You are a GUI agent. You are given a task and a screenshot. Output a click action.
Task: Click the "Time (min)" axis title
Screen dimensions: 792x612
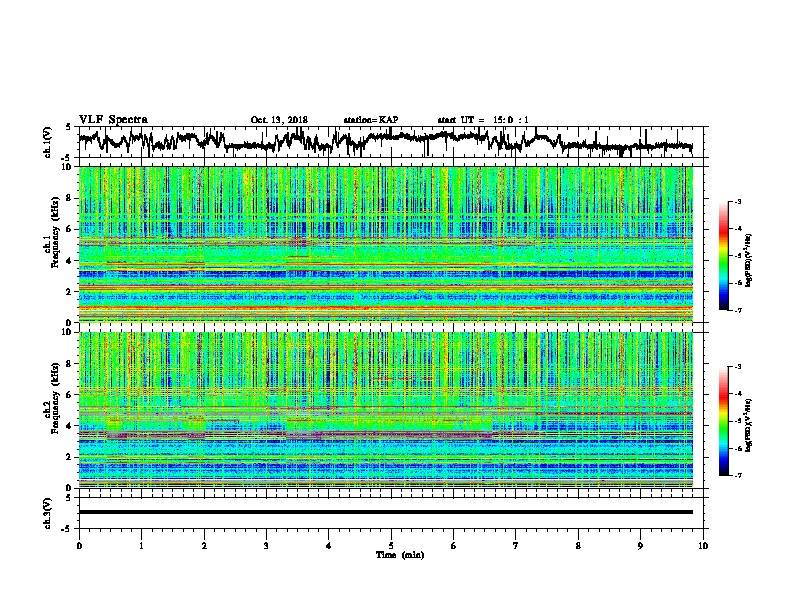pyautogui.click(x=400, y=555)
